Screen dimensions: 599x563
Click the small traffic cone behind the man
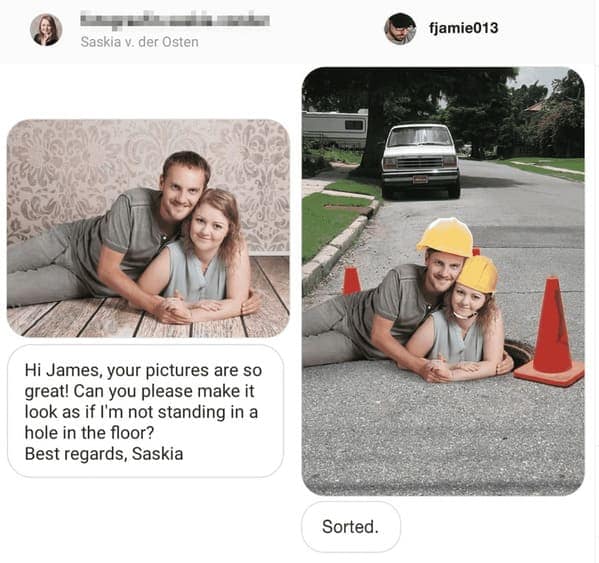[351, 281]
